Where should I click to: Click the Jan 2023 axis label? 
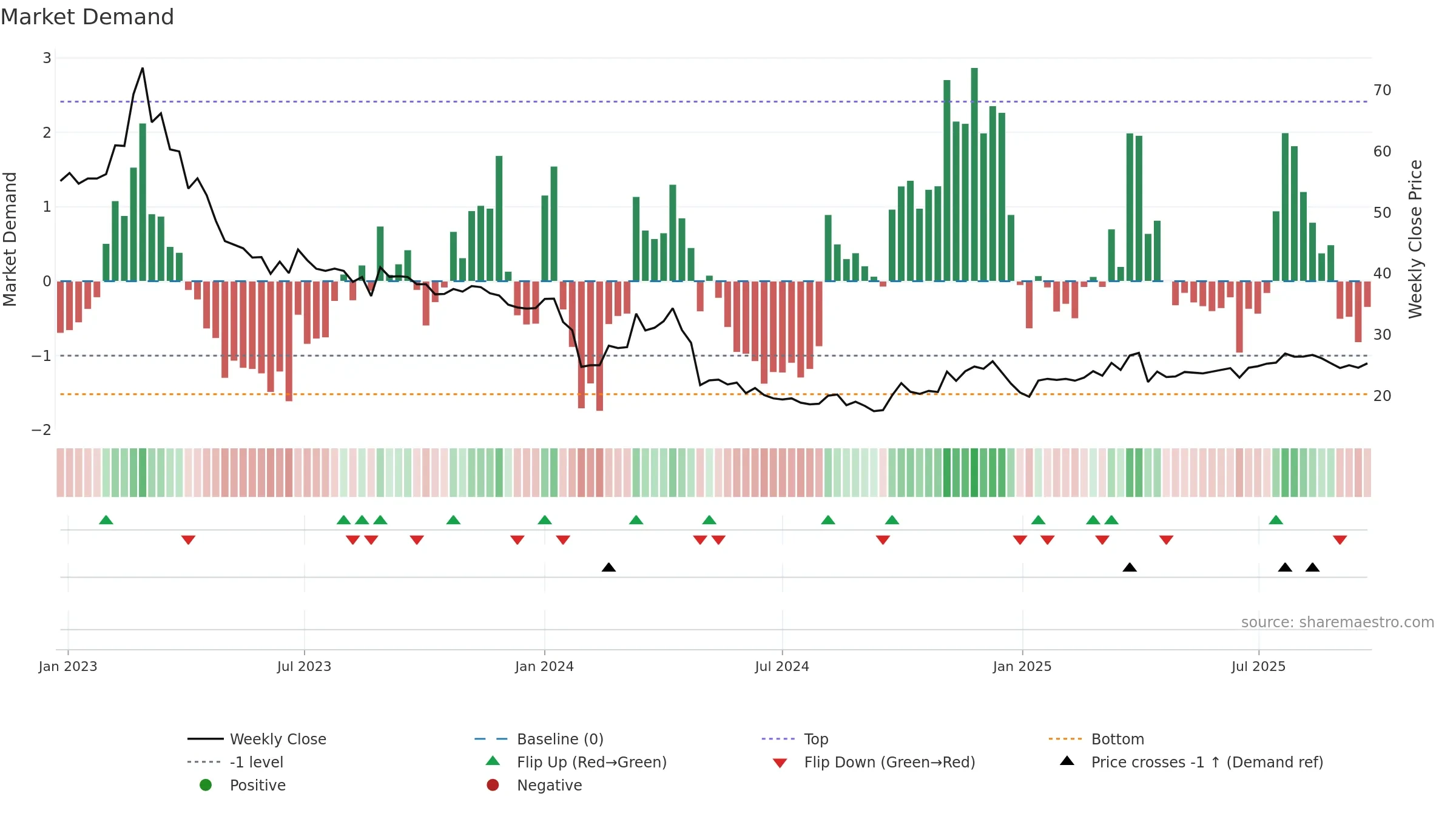pos(68,666)
